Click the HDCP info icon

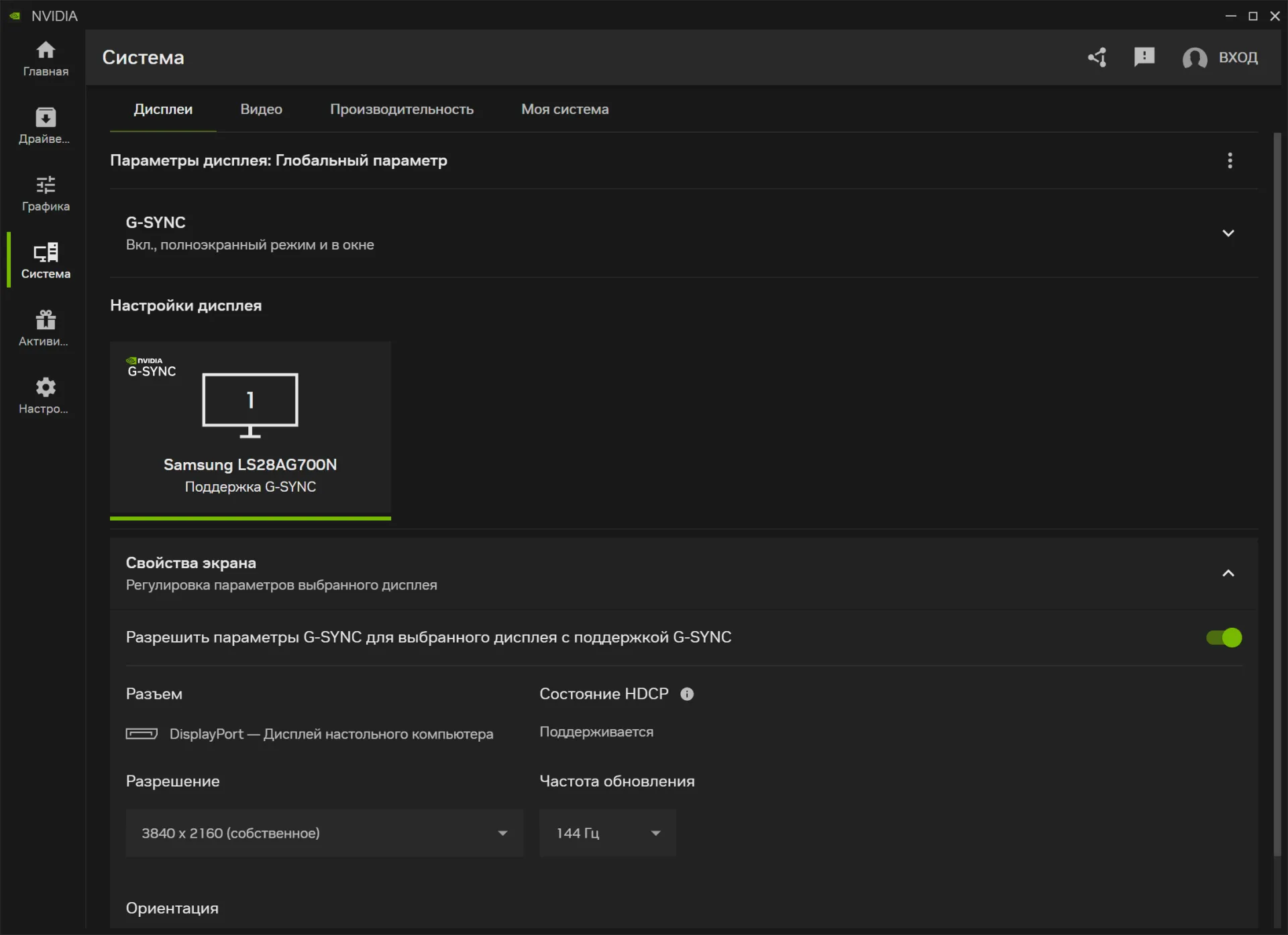click(687, 694)
